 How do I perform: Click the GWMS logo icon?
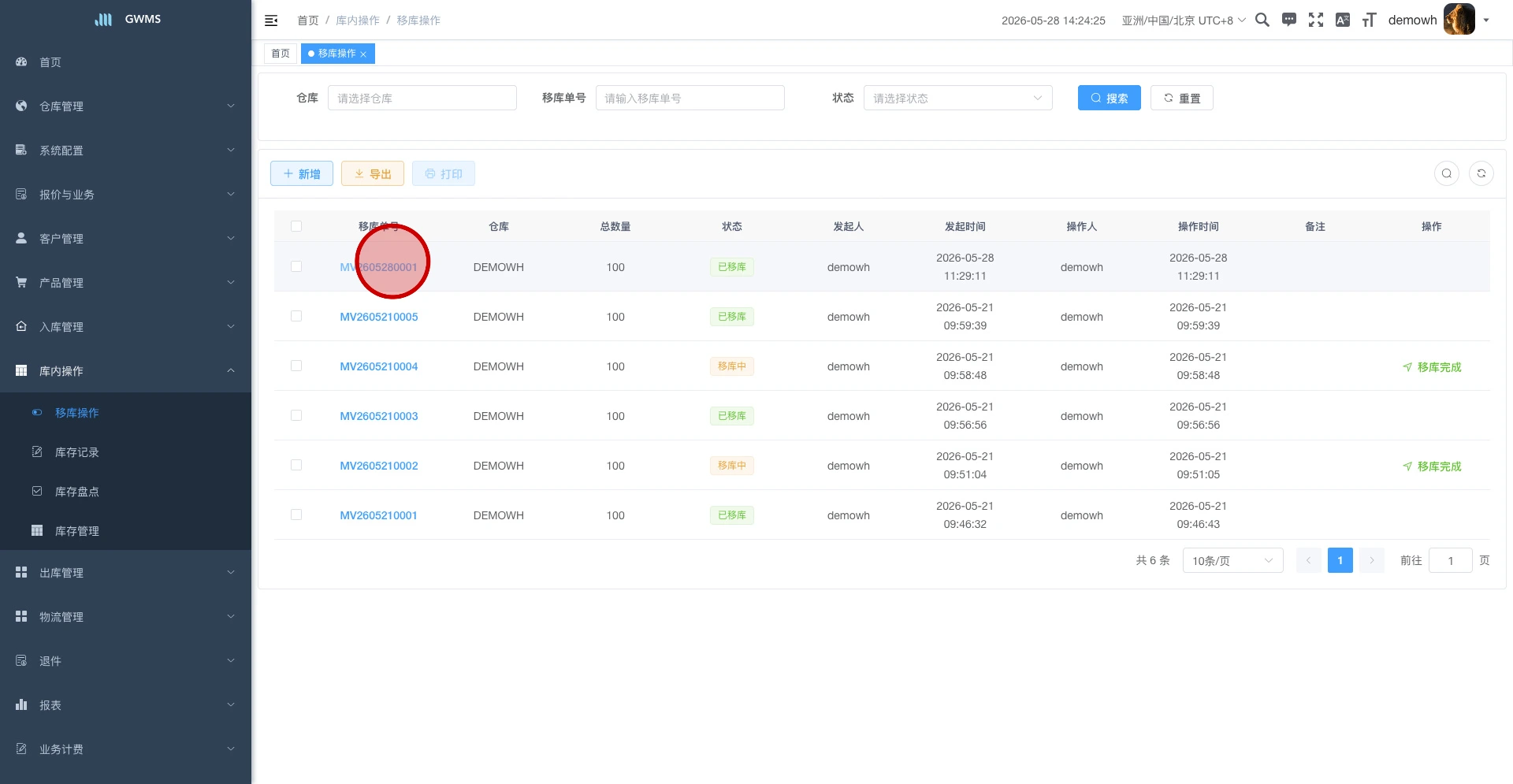(103, 19)
